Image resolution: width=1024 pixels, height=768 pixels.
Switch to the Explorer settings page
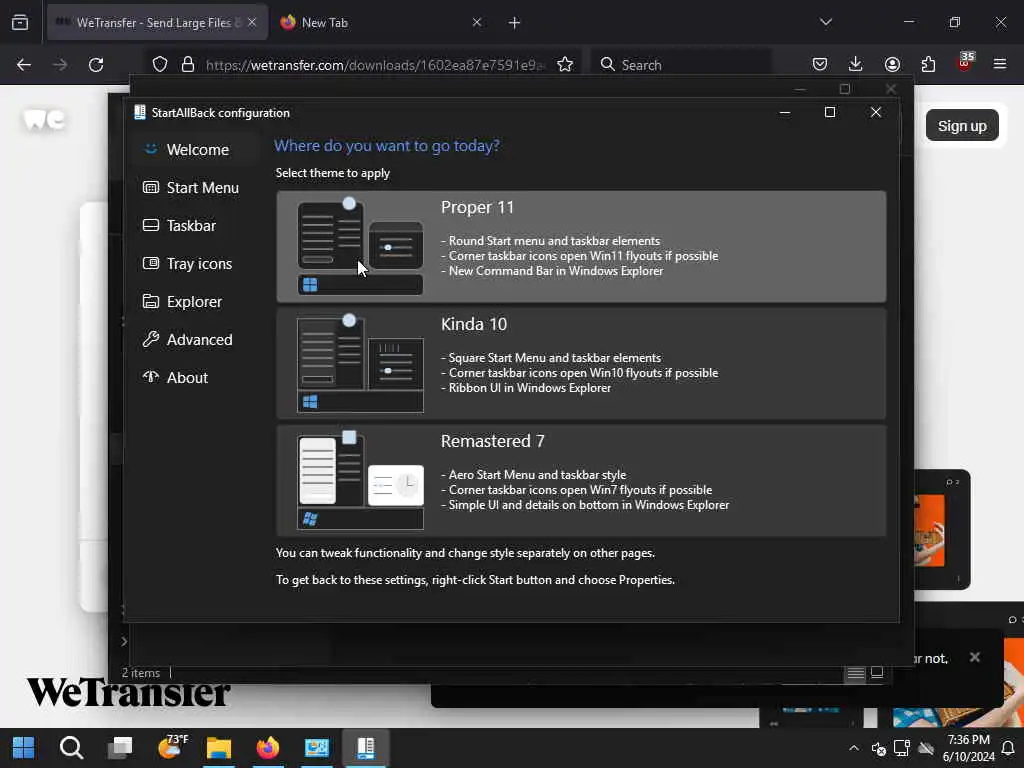click(195, 302)
